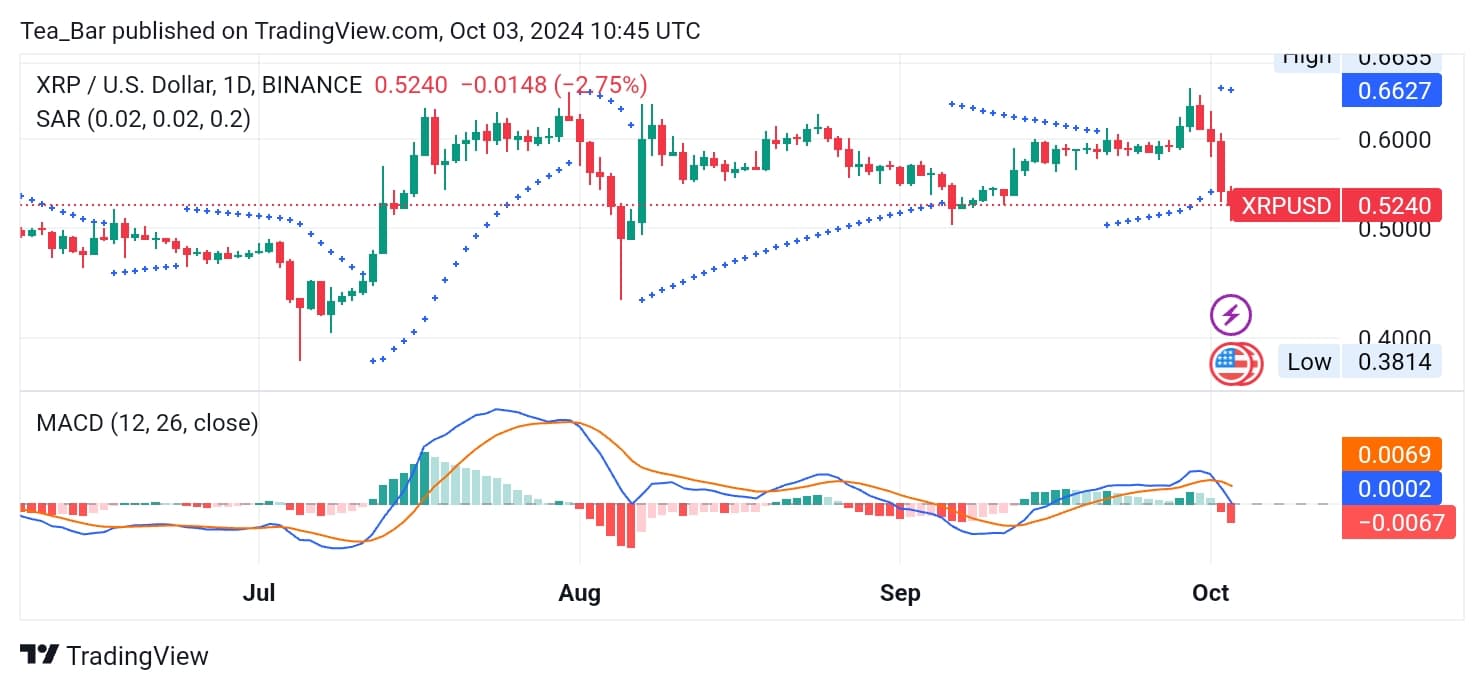
Task: Select the Jul label on time axis
Action: 259,593
